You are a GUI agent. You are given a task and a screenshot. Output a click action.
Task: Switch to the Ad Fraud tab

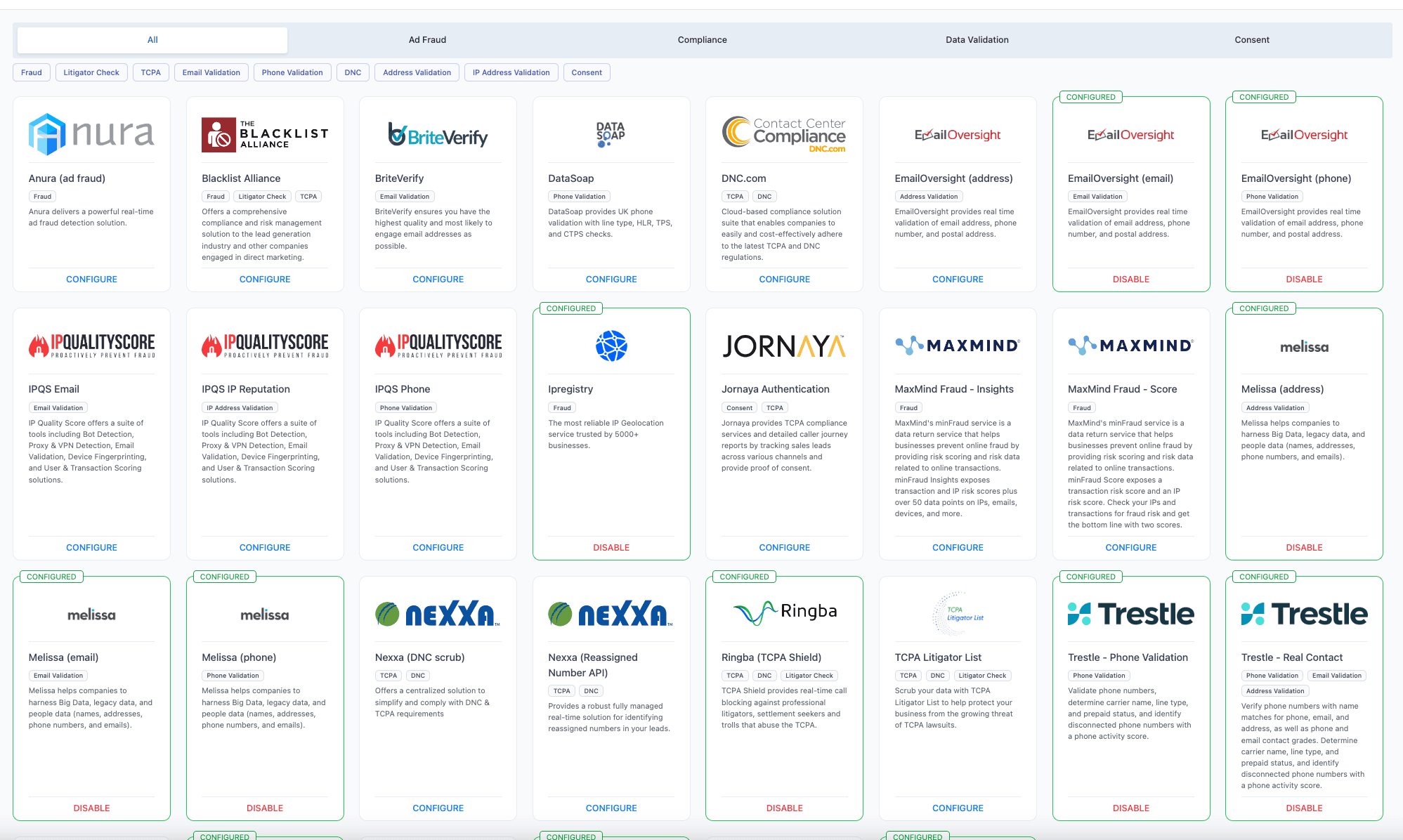click(427, 40)
